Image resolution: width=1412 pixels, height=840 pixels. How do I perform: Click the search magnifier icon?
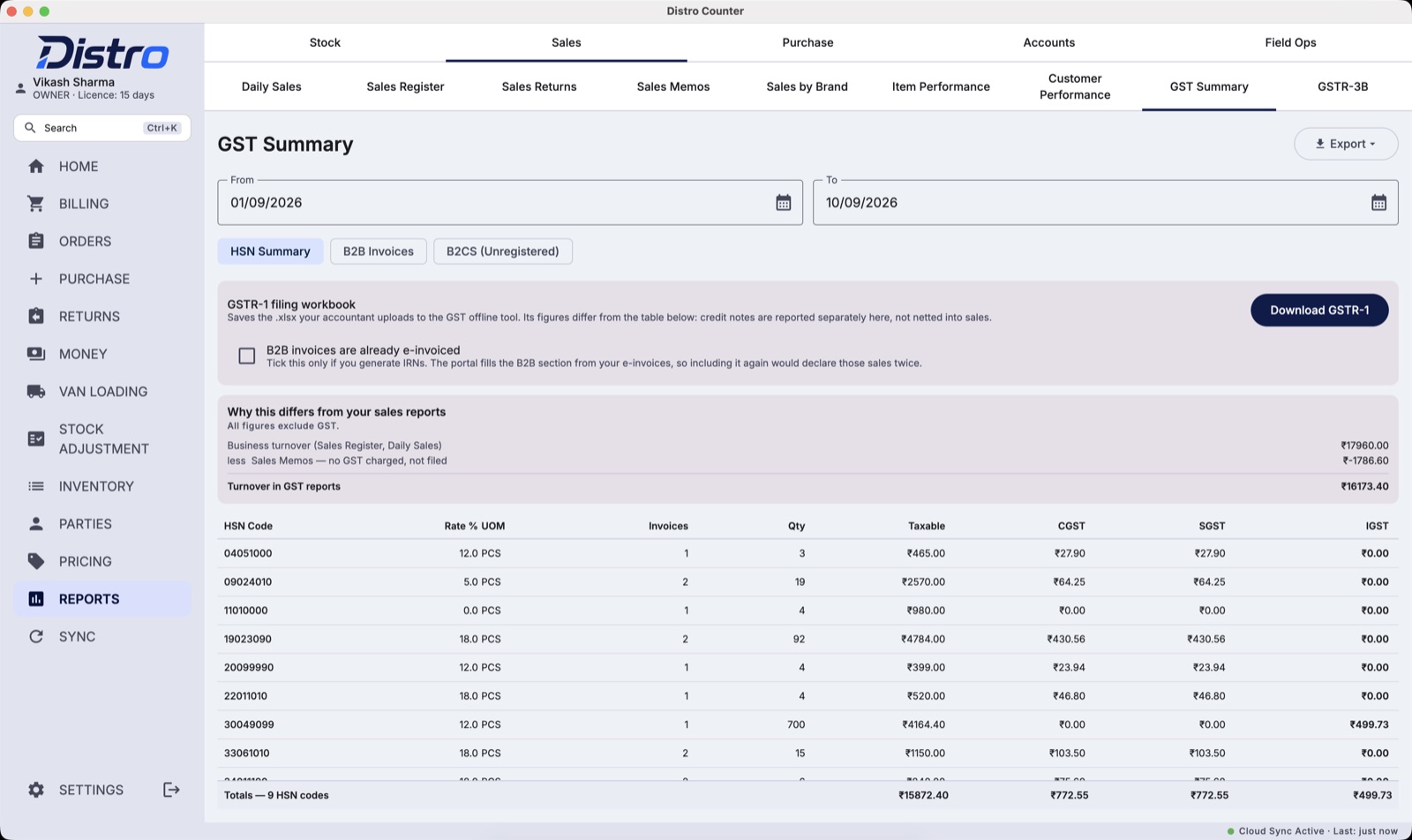(30, 128)
